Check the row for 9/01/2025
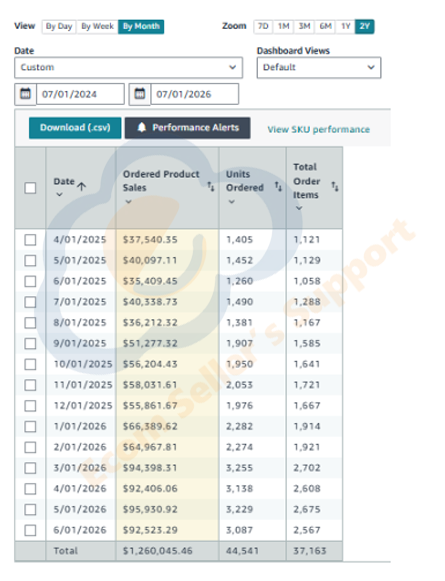Viewport: 445px width, 581px height. coord(30,343)
